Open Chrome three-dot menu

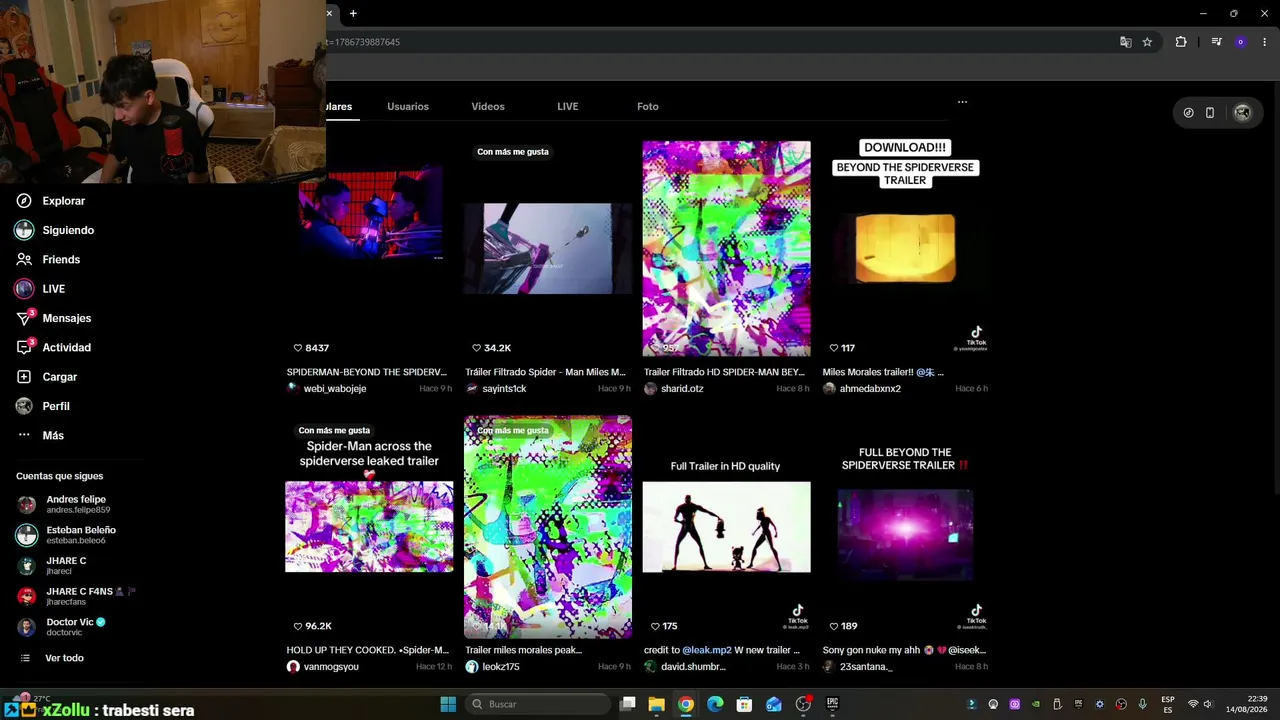[1265, 42]
